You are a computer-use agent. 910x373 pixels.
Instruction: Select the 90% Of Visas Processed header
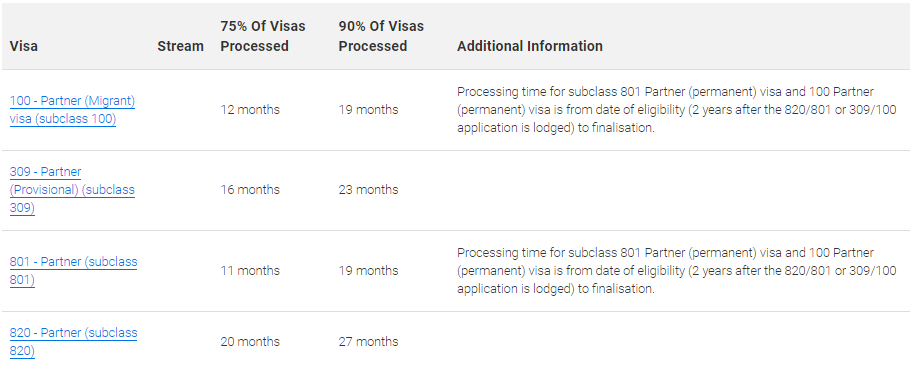point(381,36)
